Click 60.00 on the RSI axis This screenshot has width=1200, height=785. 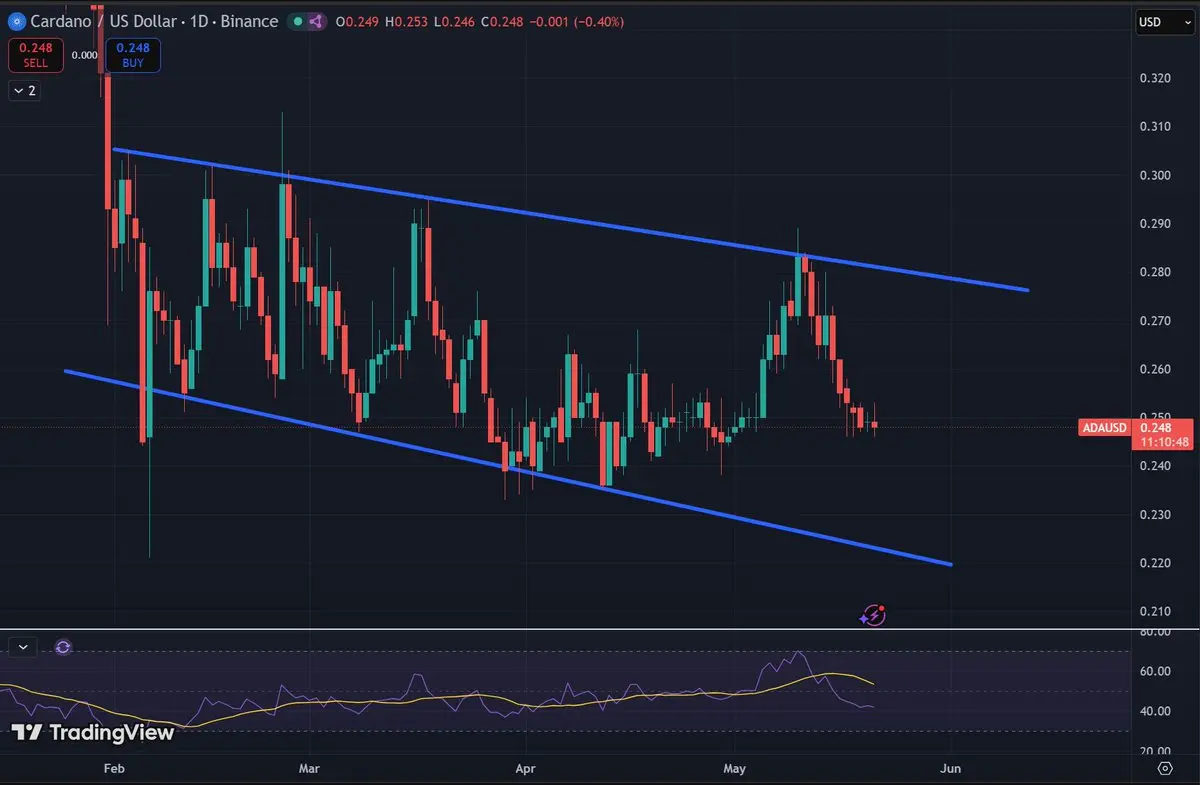pyautogui.click(x=1156, y=671)
